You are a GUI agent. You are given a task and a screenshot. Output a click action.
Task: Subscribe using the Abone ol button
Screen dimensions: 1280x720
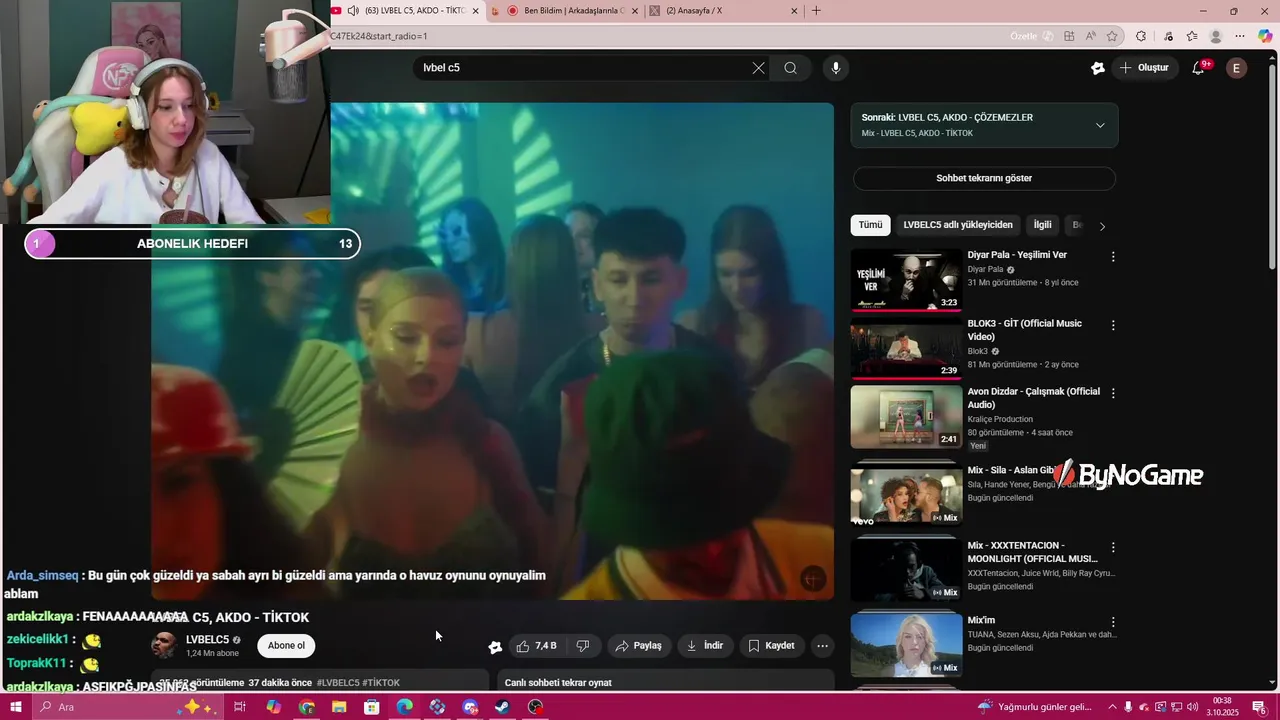click(286, 646)
